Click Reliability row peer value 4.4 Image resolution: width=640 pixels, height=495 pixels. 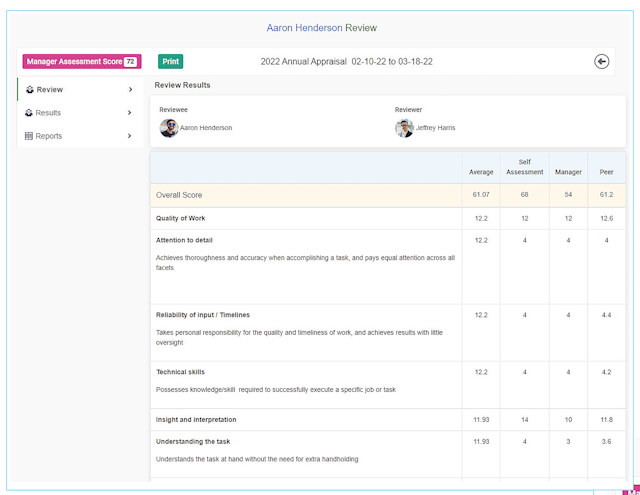(607, 315)
